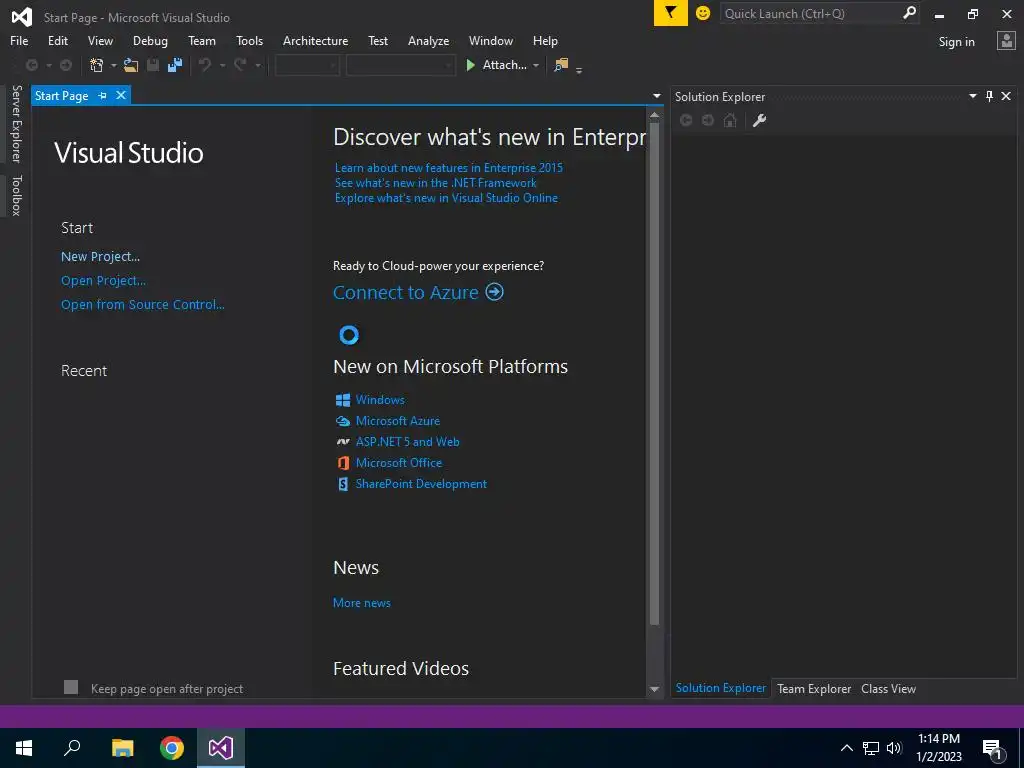Click the New Project... link

point(100,257)
